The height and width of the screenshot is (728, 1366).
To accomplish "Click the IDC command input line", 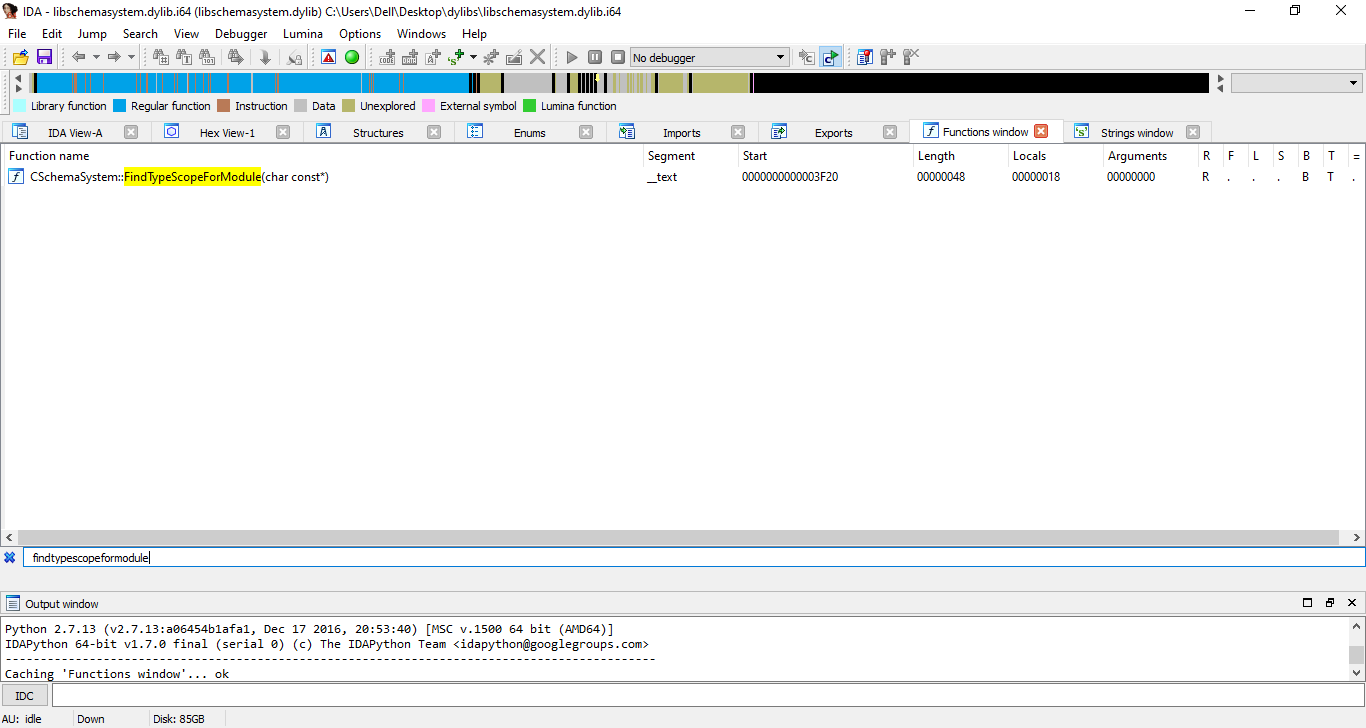I will click(x=707, y=695).
